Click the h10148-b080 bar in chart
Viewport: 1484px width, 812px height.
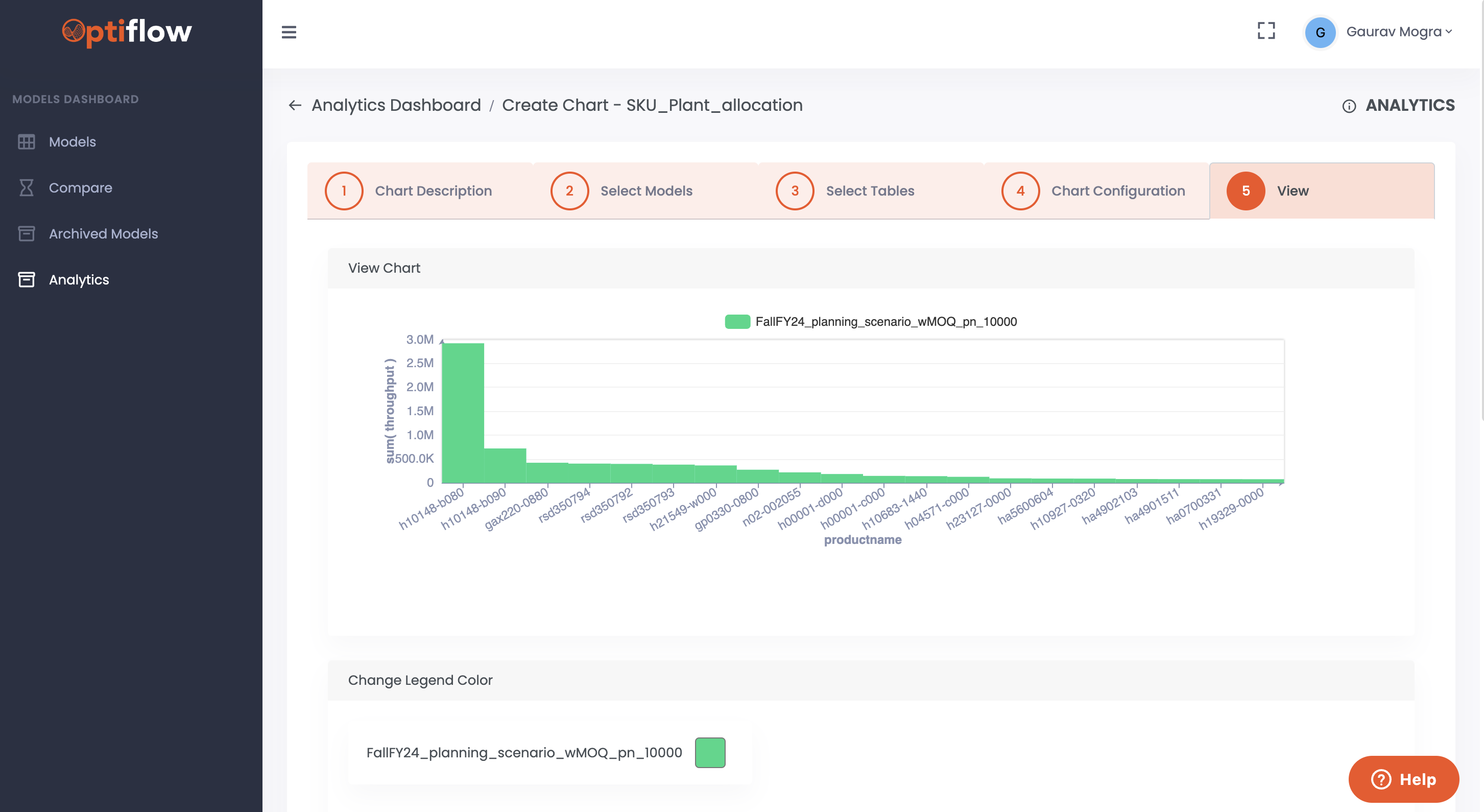click(463, 413)
